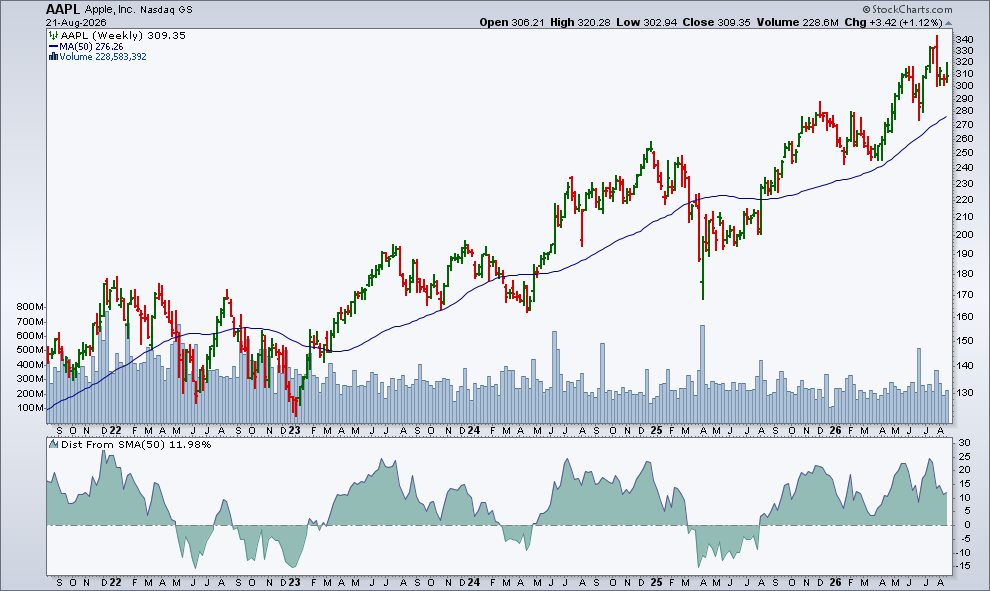The width and height of the screenshot is (990, 591).
Task: Click the 'High 320.28' value
Action: (x=580, y=22)
